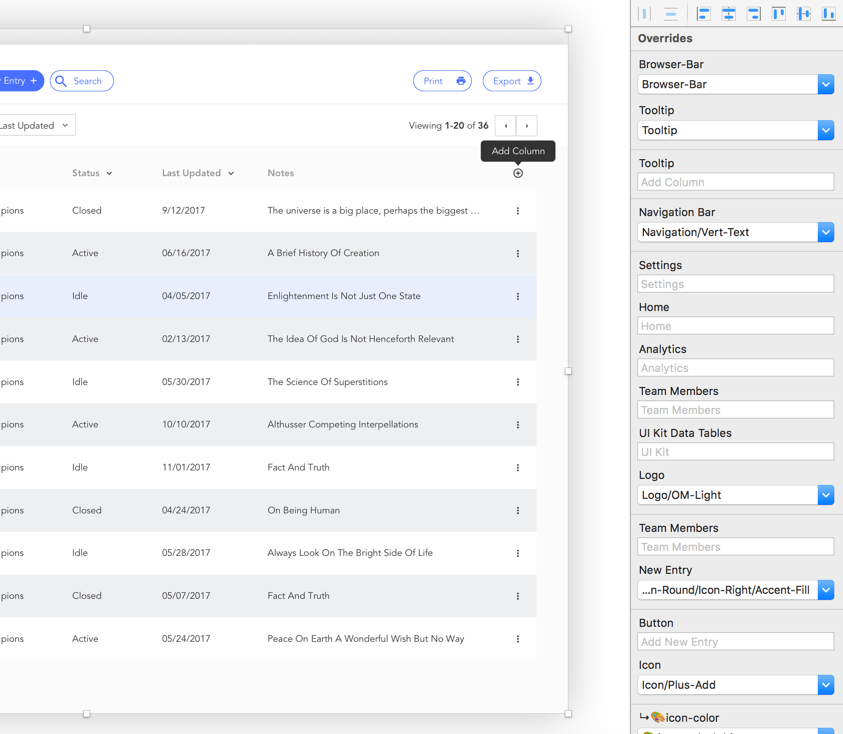Click the Add Column plus icon
Screen dimensions: 843x734
[518, 172]
